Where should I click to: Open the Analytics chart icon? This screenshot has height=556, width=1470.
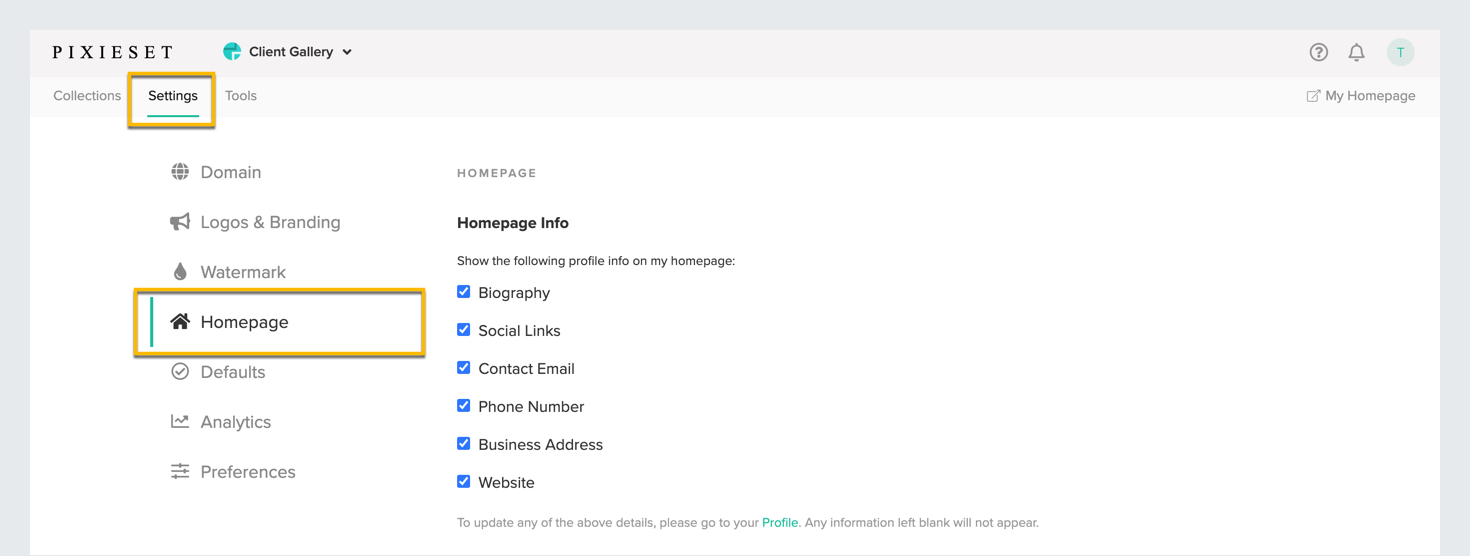180,422
